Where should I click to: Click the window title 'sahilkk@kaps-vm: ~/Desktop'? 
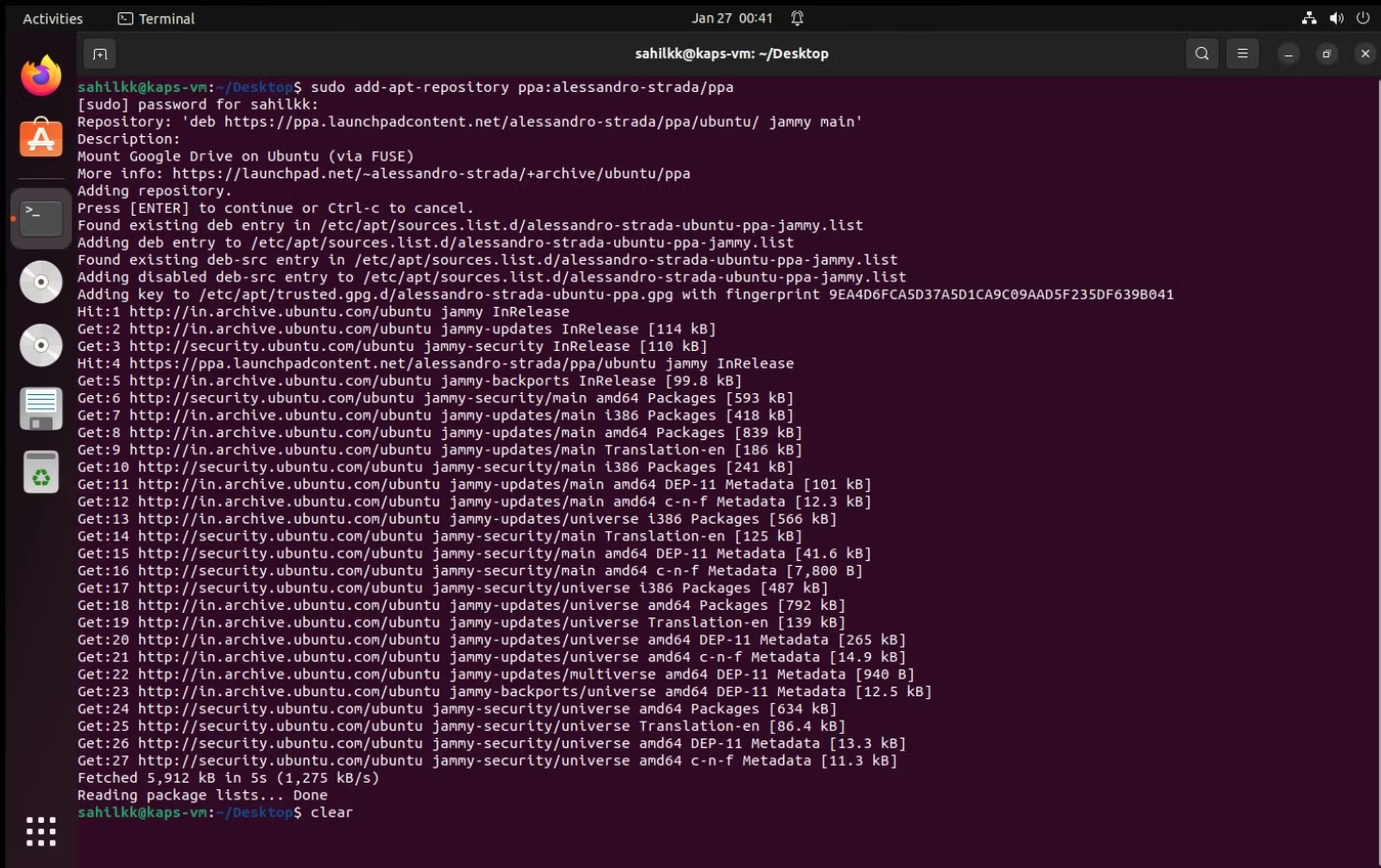click(731, 53)
